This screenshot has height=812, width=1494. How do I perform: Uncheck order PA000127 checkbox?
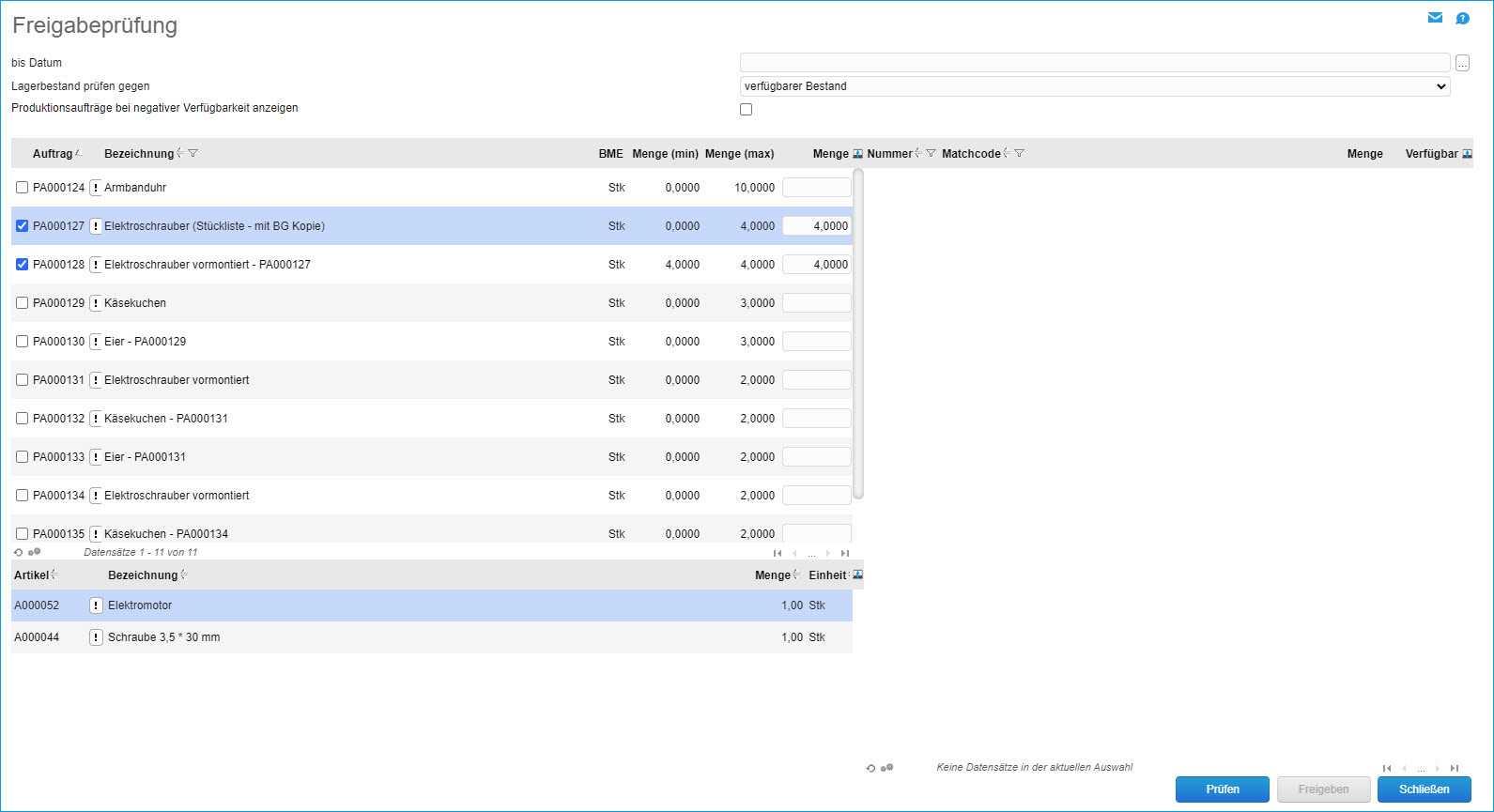(x=23, y=226)
